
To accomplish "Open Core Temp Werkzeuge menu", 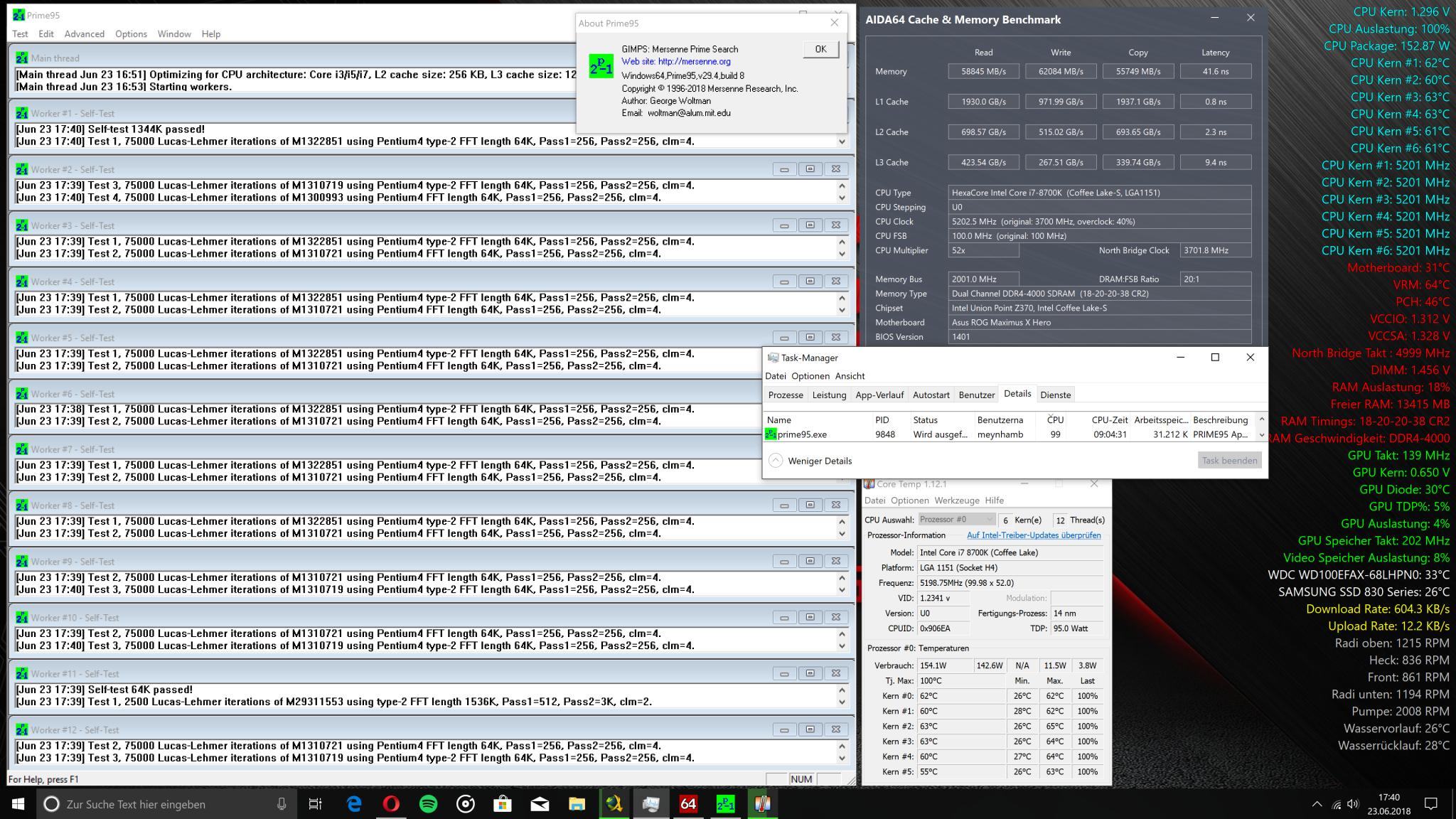I will (x=957, y=500).
